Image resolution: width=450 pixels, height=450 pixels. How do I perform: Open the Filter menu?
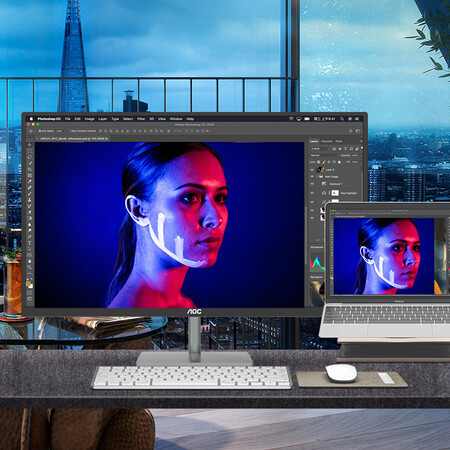point(140,119)
